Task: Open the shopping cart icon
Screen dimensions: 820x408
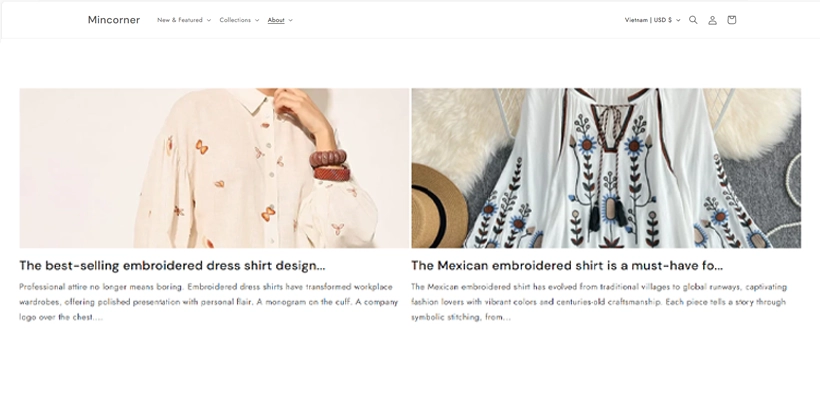Action: click(x=731, y=20)
